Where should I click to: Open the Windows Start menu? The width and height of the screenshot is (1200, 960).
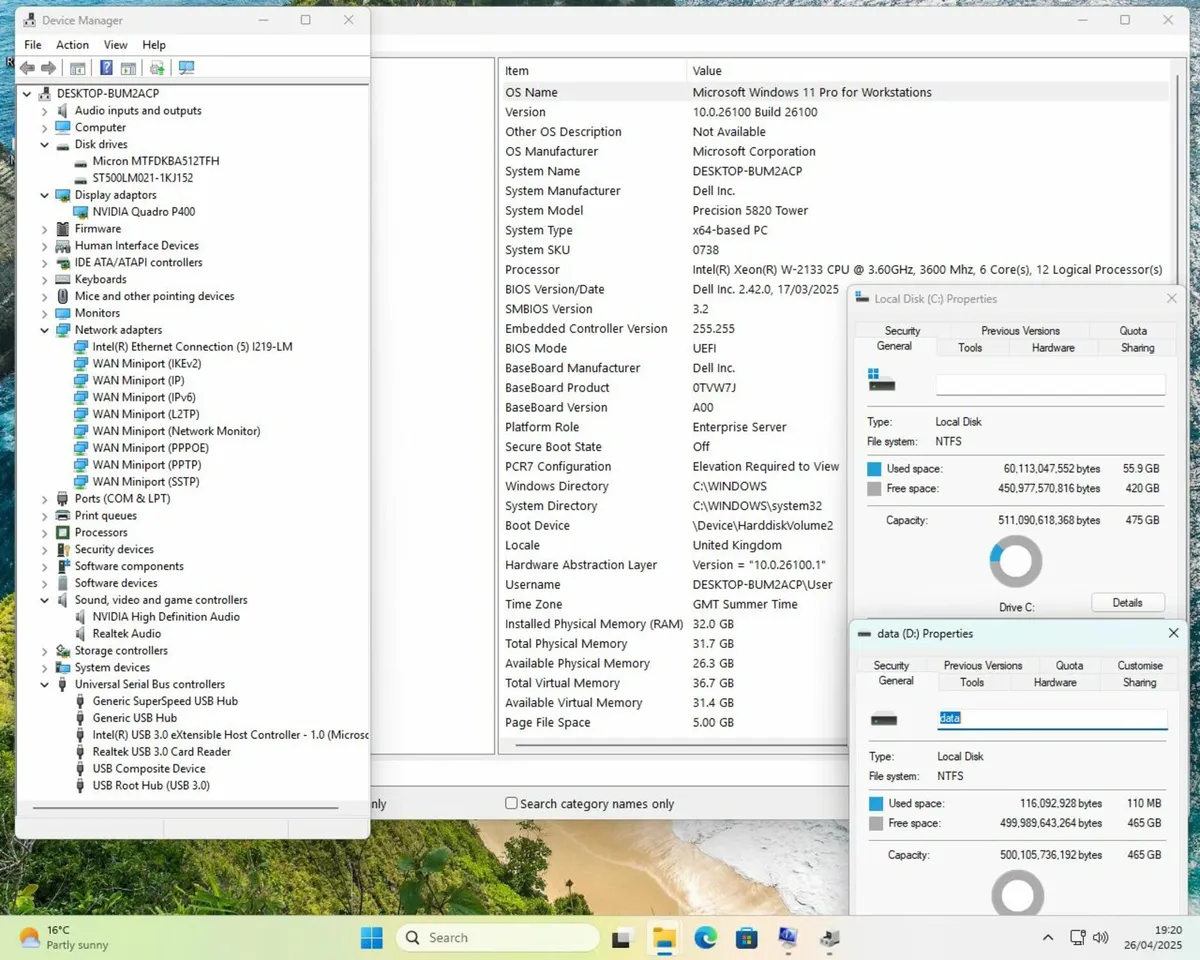click(x=371, y=938)
